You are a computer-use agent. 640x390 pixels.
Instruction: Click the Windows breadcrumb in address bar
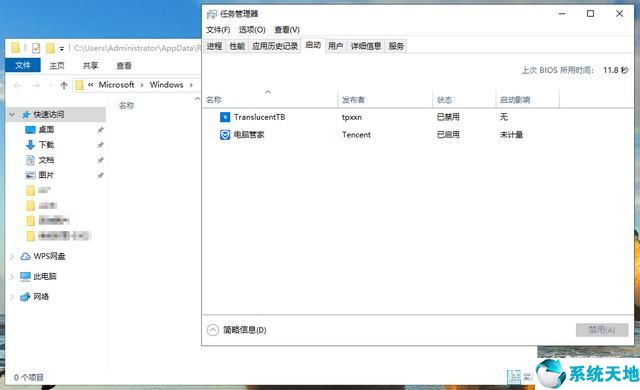tap(166, 85)
